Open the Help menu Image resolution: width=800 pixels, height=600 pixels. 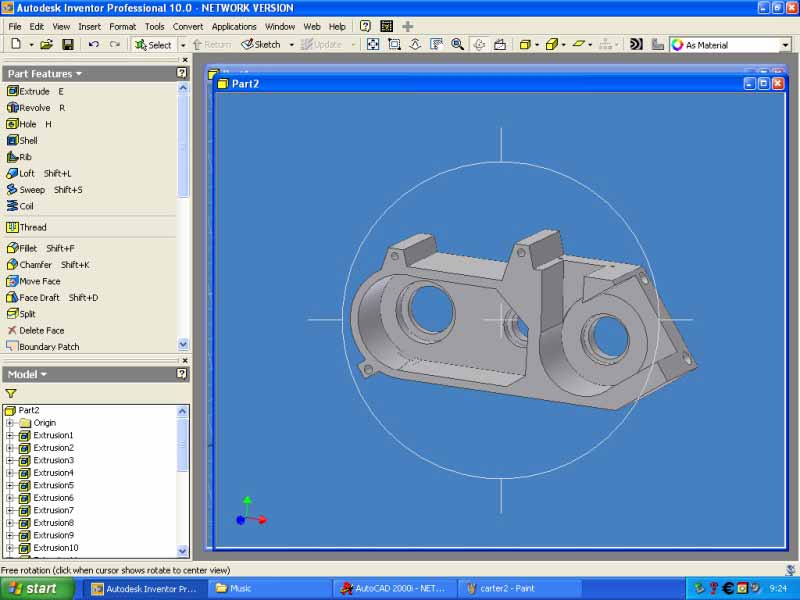[x=337, y=27]
